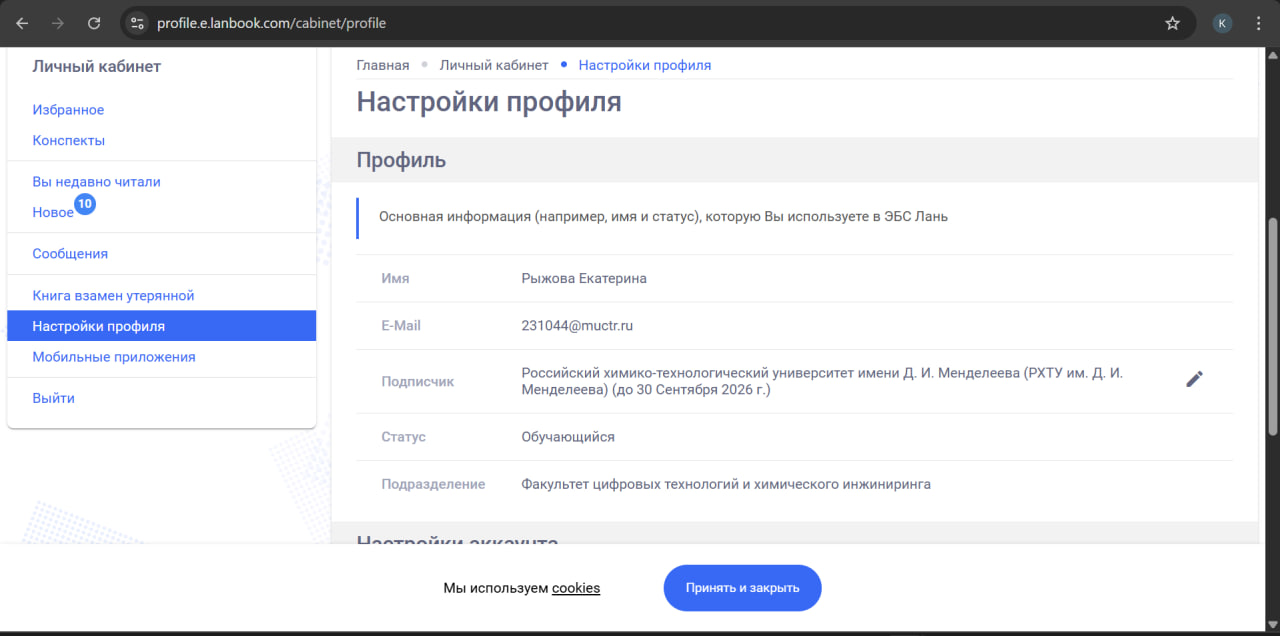1280x636 pixels.
Task: Open site information via the address bar icon
Action: [x=136, y=22]
